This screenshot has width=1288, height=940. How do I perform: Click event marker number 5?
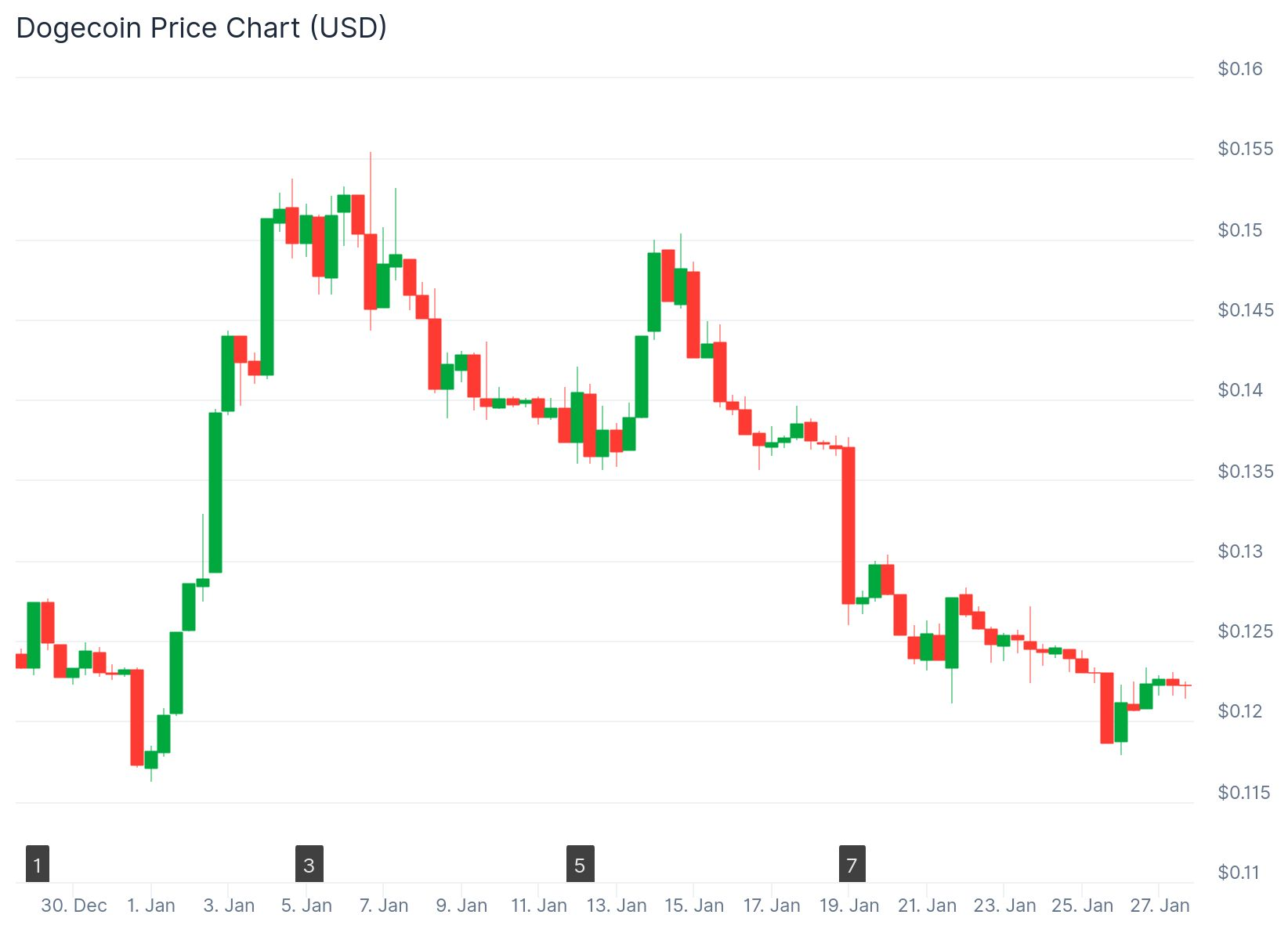click(x=580, y=864)
